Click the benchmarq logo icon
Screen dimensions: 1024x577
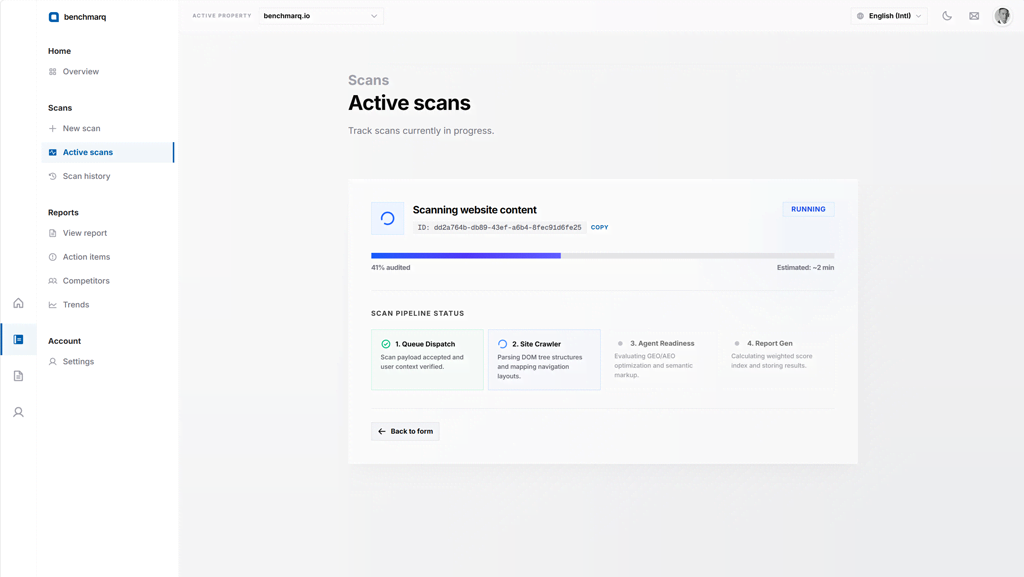(x=54, y=17)
